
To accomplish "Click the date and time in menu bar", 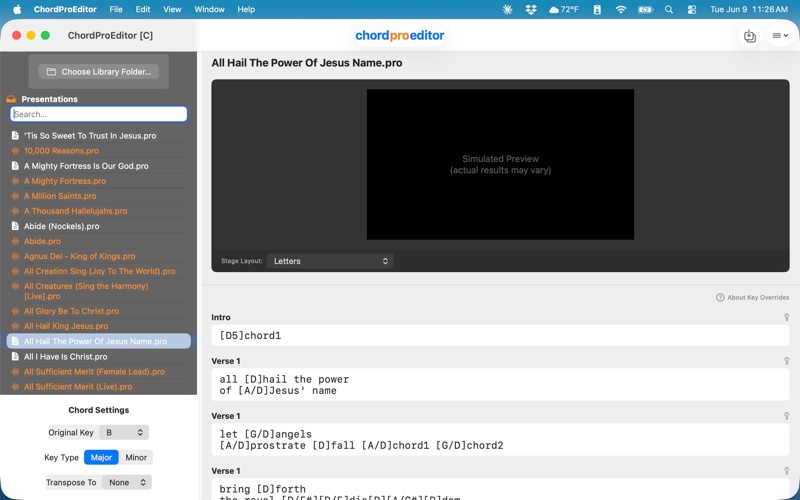I will [x=749, y=9].
